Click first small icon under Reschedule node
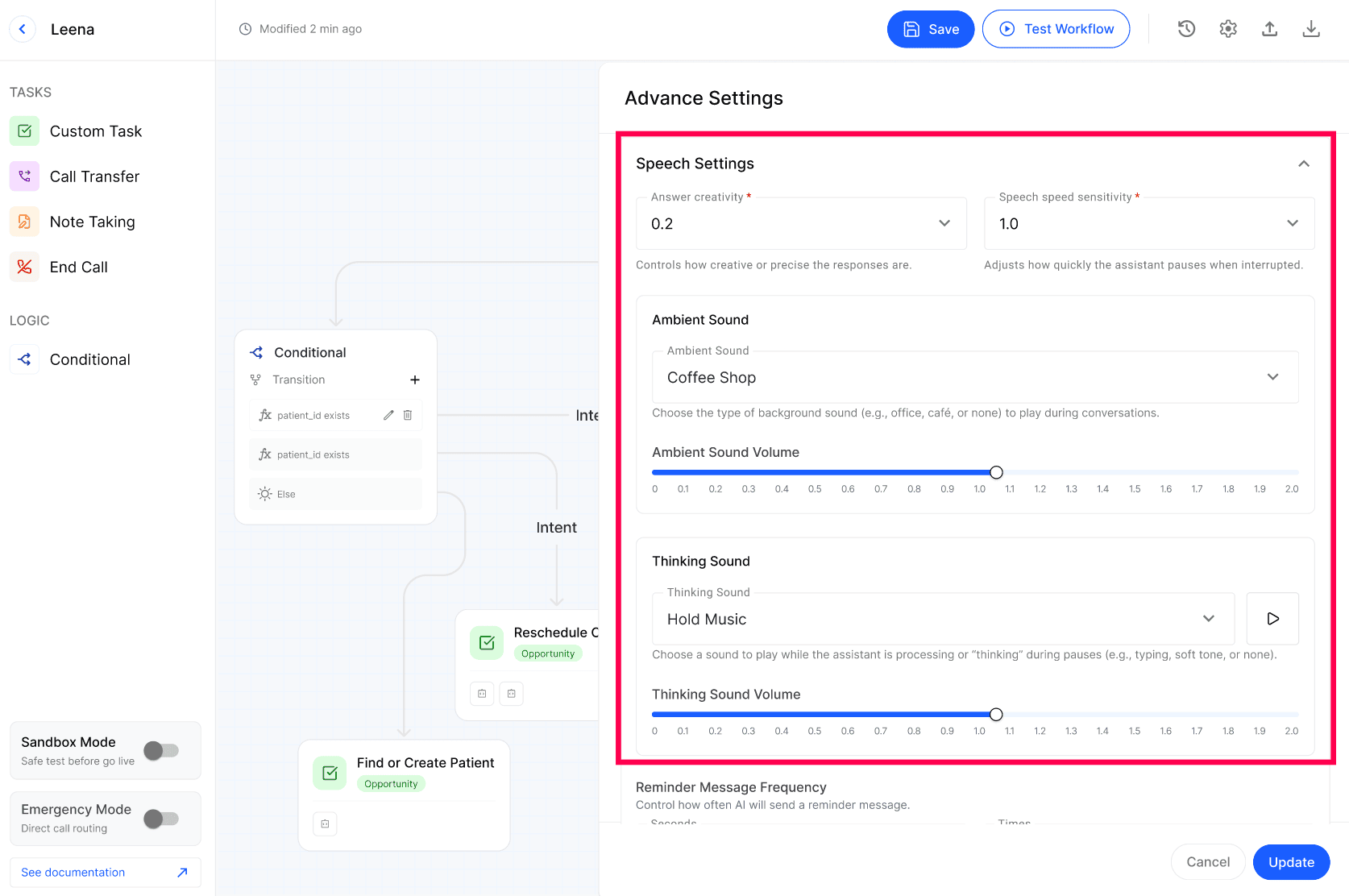 [x=482, y=693]
